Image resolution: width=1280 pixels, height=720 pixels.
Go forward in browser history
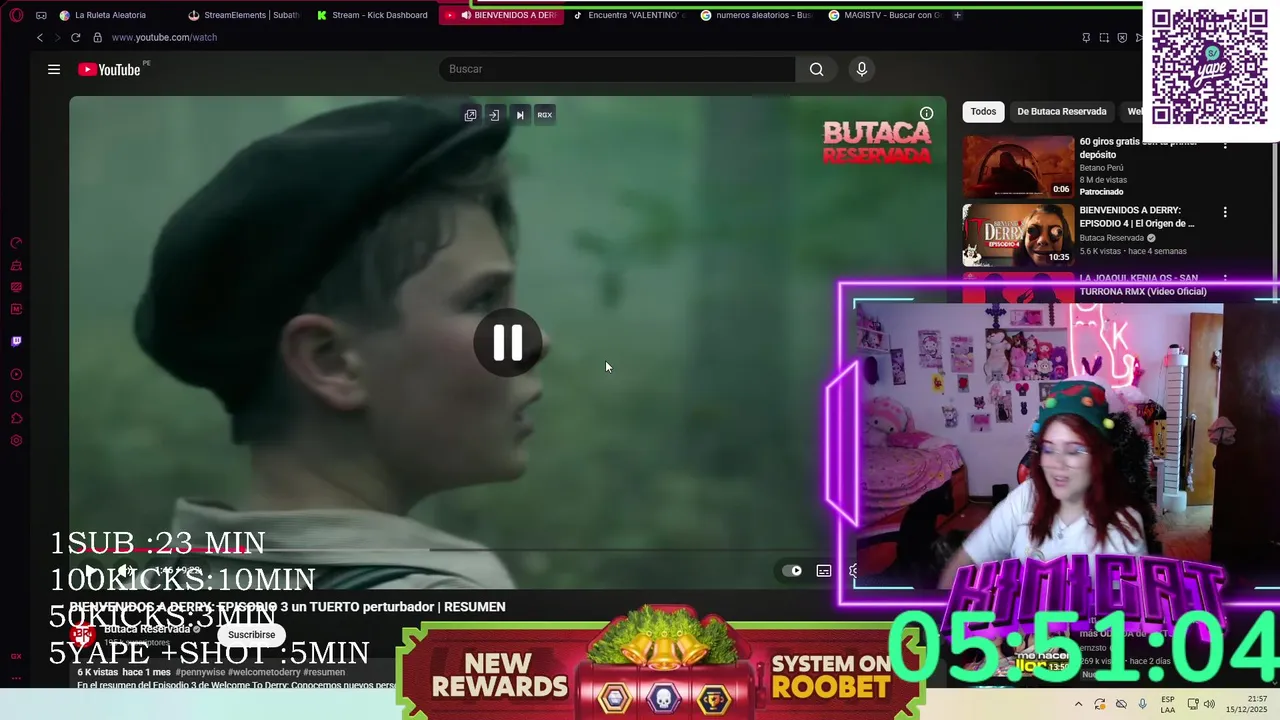click(x=57, y=37)
